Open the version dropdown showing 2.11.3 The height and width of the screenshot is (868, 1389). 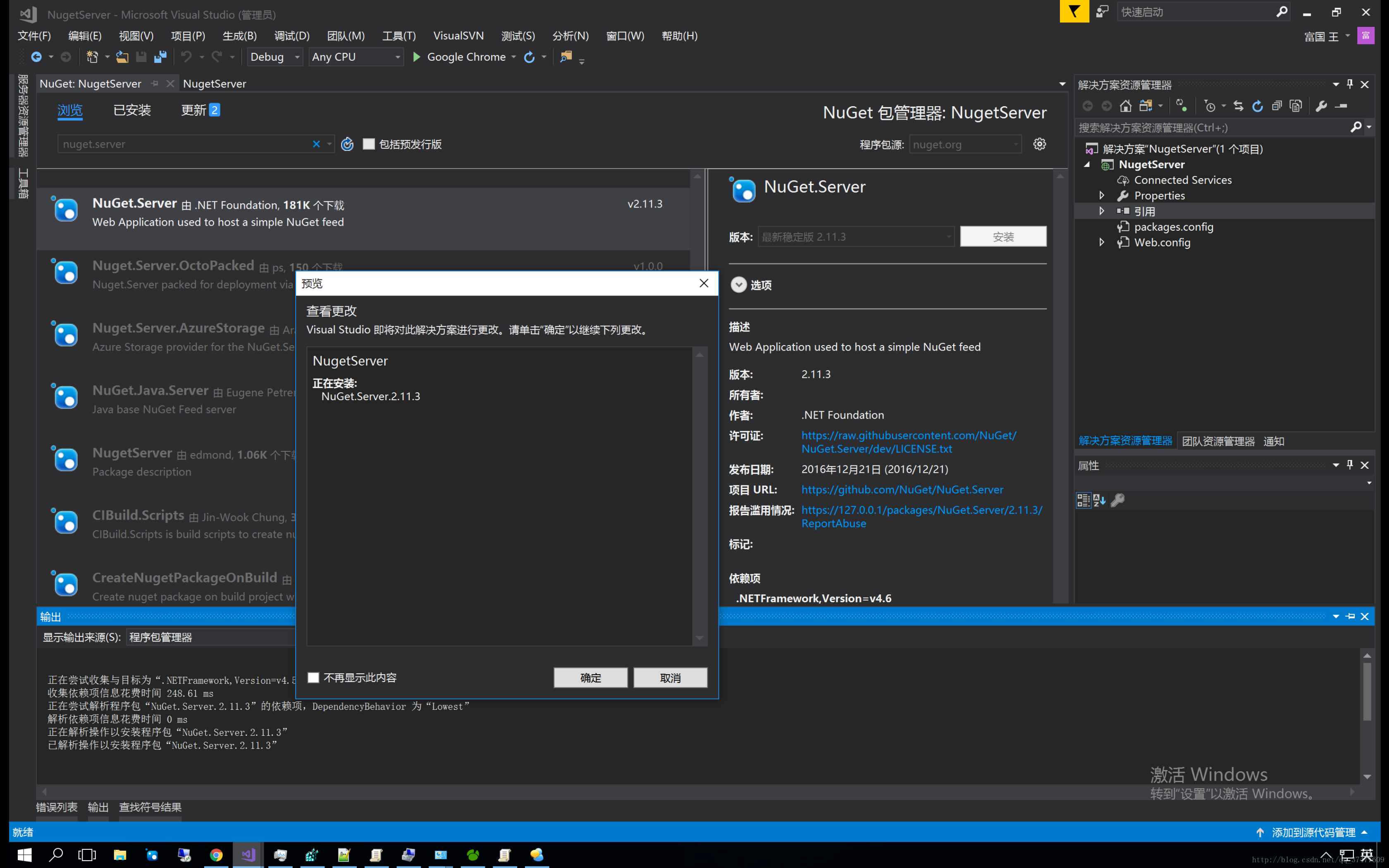point(856,236)
